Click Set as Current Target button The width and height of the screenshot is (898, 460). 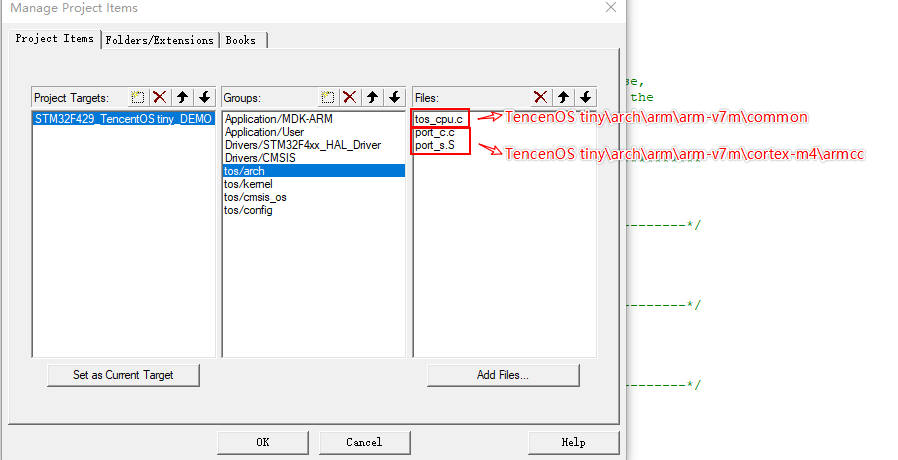(x=123, y=375)
